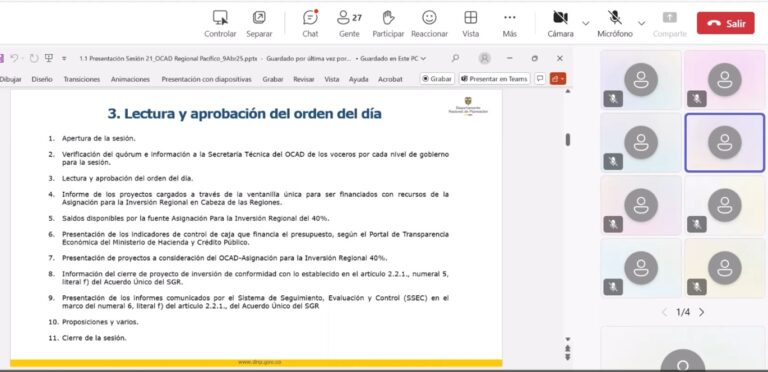Click the Presentar en Teams button
Viewport: 768px width, 372px height.
[495, 79]
